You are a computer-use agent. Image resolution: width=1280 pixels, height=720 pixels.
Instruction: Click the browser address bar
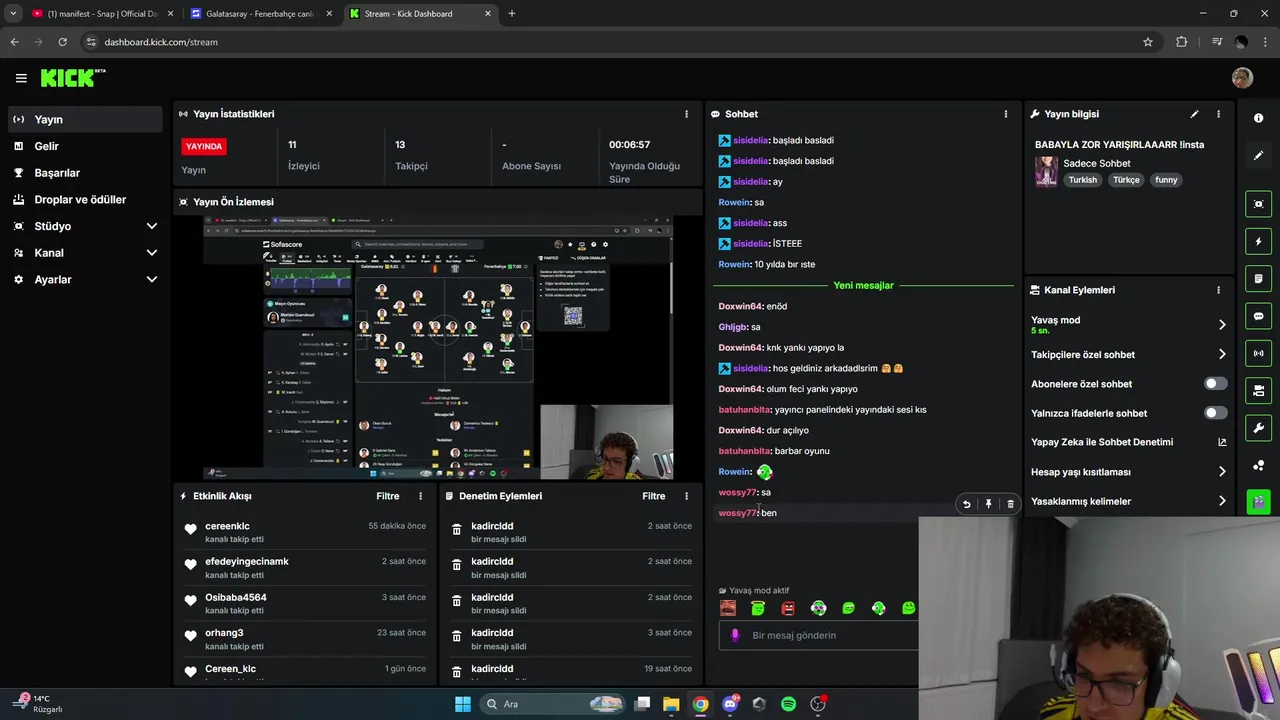[610, 42]
